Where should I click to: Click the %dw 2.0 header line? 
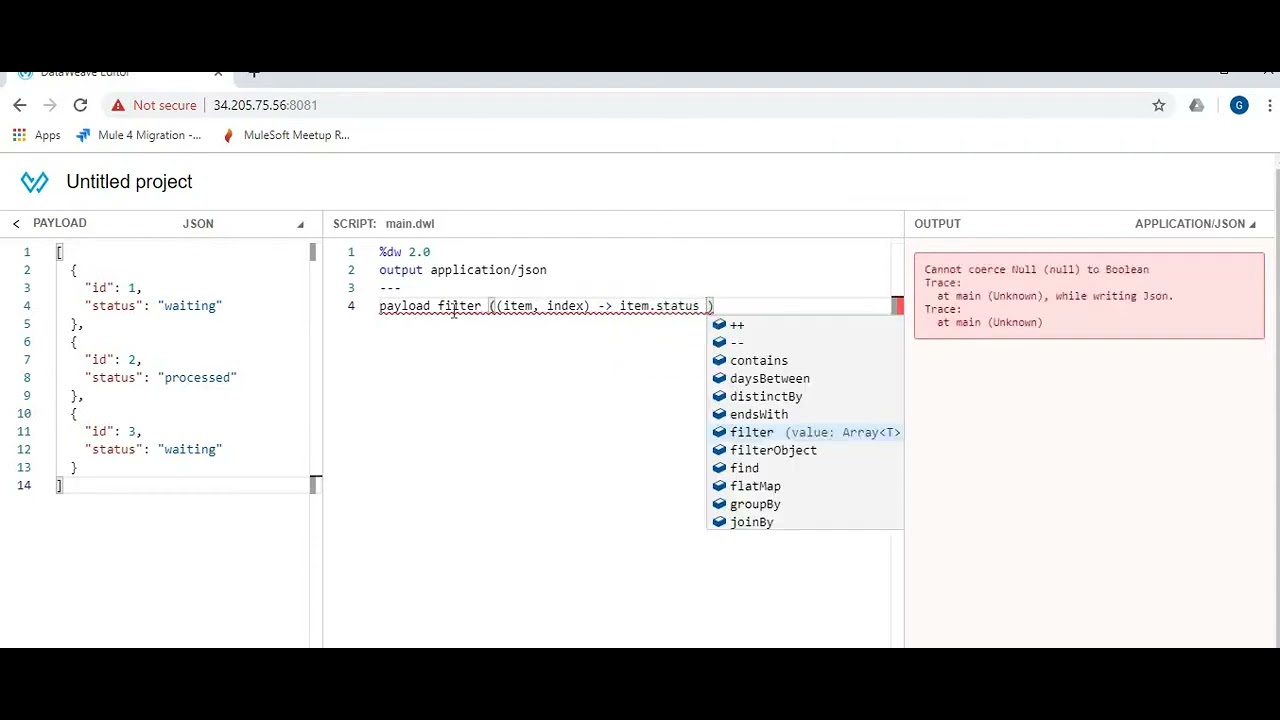[x=404, y=252]
